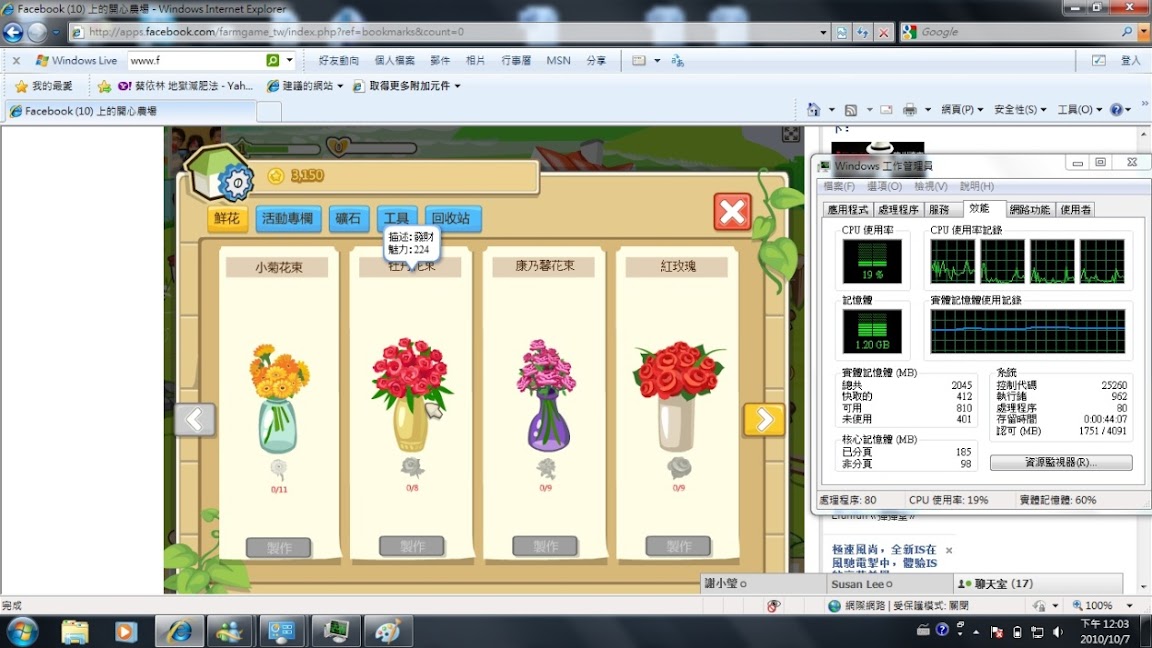Expand the Windows Live search box dropdown
Viewport: 1152px width, 648px height.
click(x=289, y=60)
